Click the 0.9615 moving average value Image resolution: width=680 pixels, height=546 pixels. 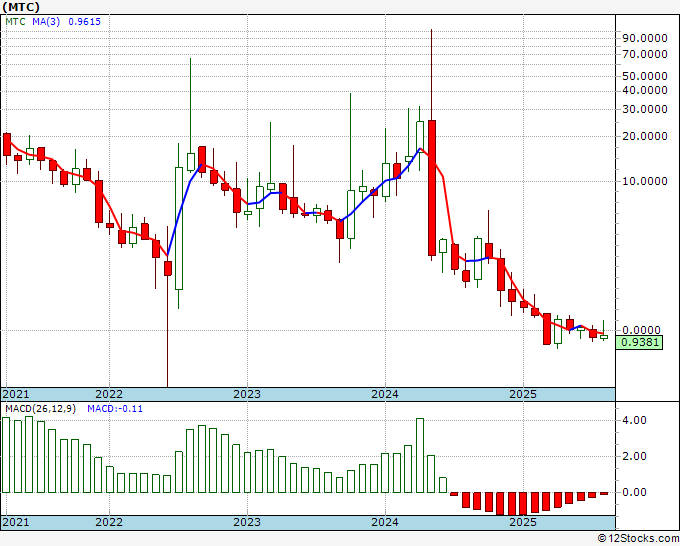point(85,21)
